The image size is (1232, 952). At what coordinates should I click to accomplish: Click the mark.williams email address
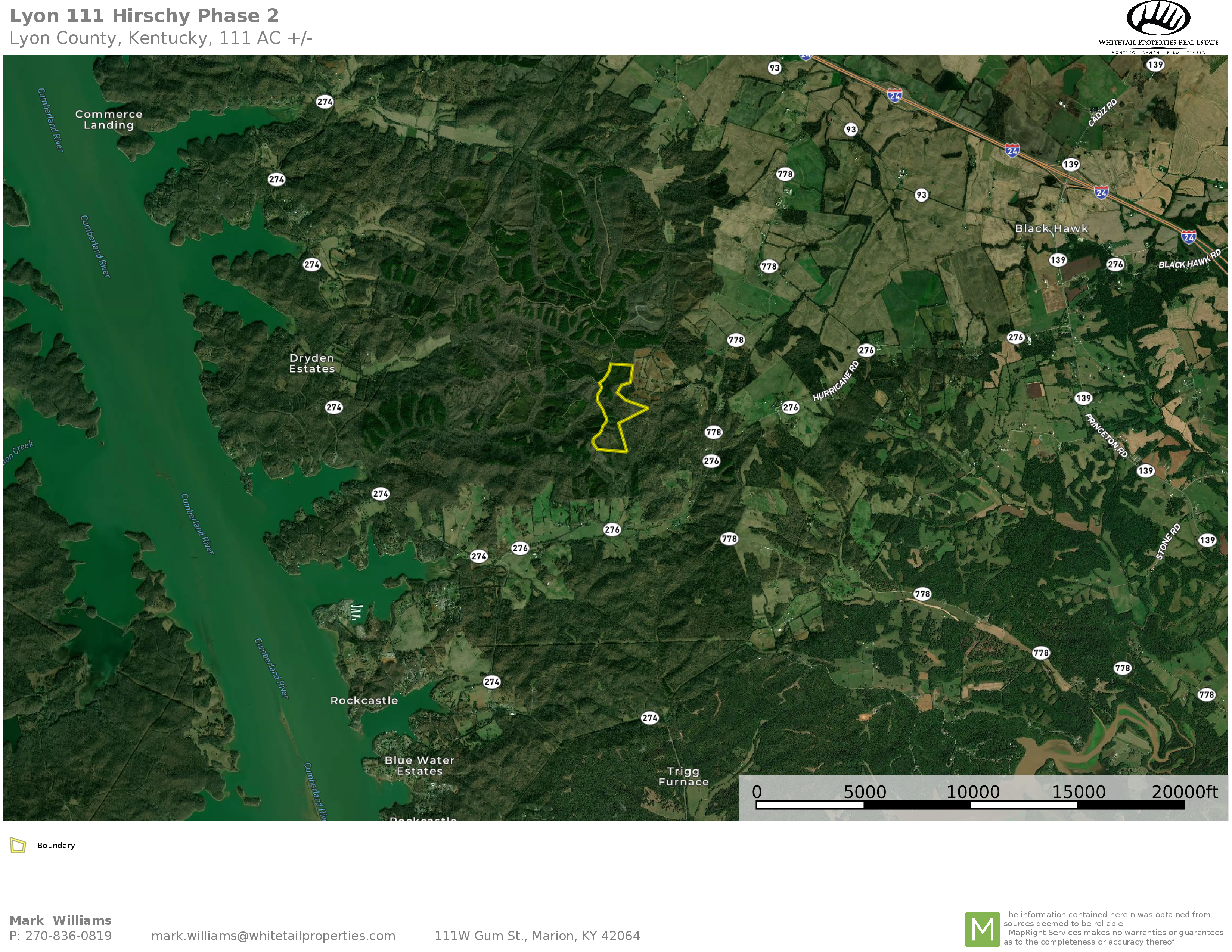tap(273, 936)
